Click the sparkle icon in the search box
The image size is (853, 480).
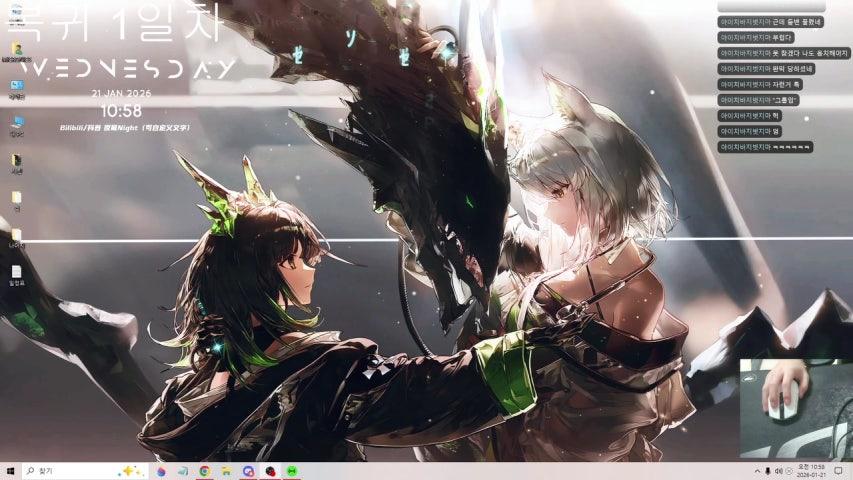[129, 471]
